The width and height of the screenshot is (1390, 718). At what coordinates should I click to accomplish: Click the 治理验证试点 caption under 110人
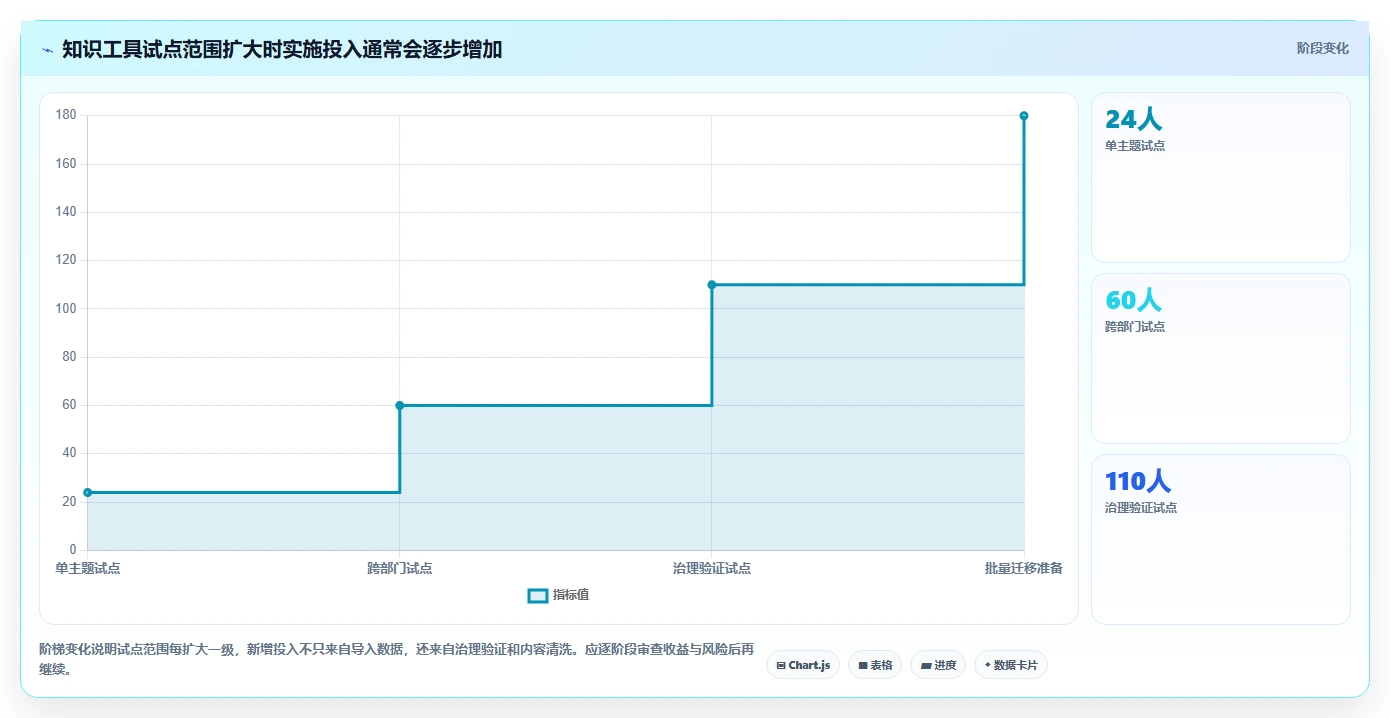coord(1141,508)
